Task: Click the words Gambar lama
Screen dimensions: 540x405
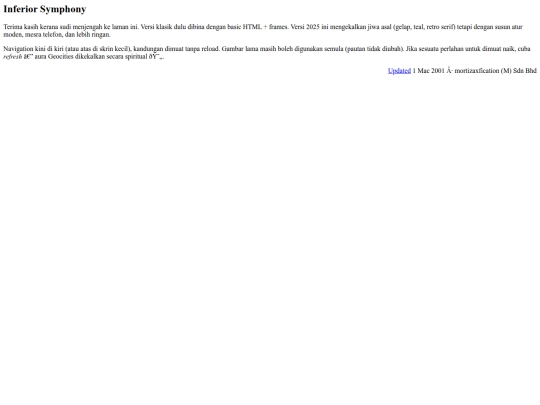Action: 239,49
